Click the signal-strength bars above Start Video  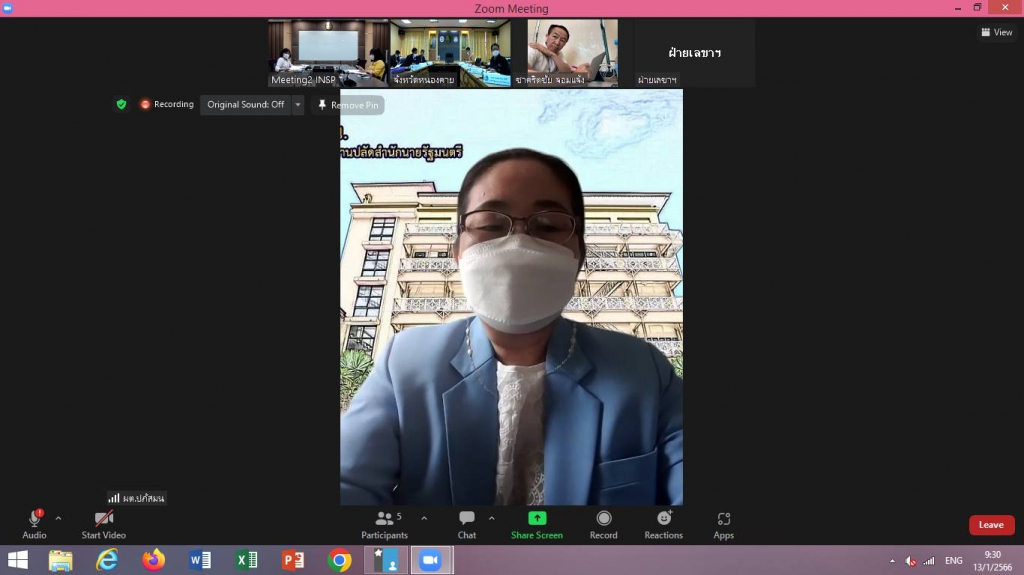click(114, 498)
